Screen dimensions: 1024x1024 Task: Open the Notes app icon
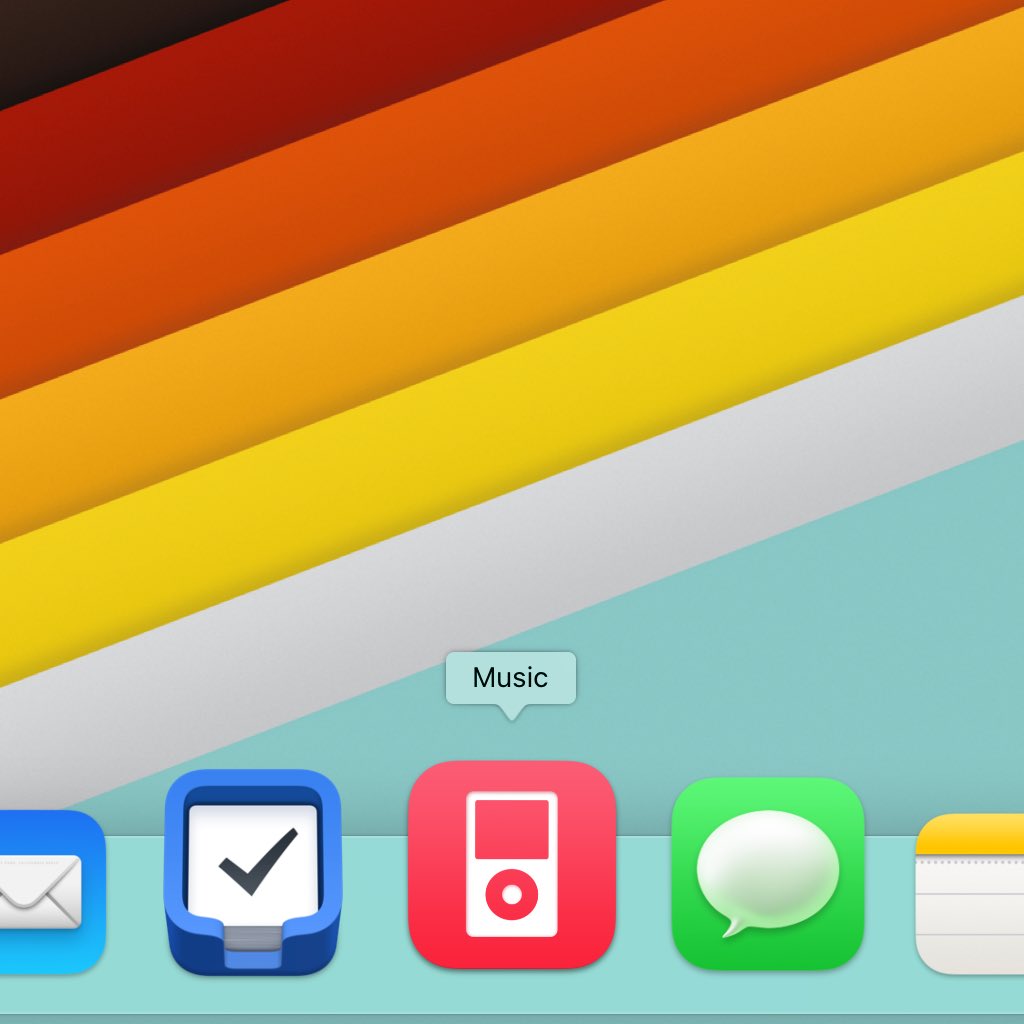point(970,894)
